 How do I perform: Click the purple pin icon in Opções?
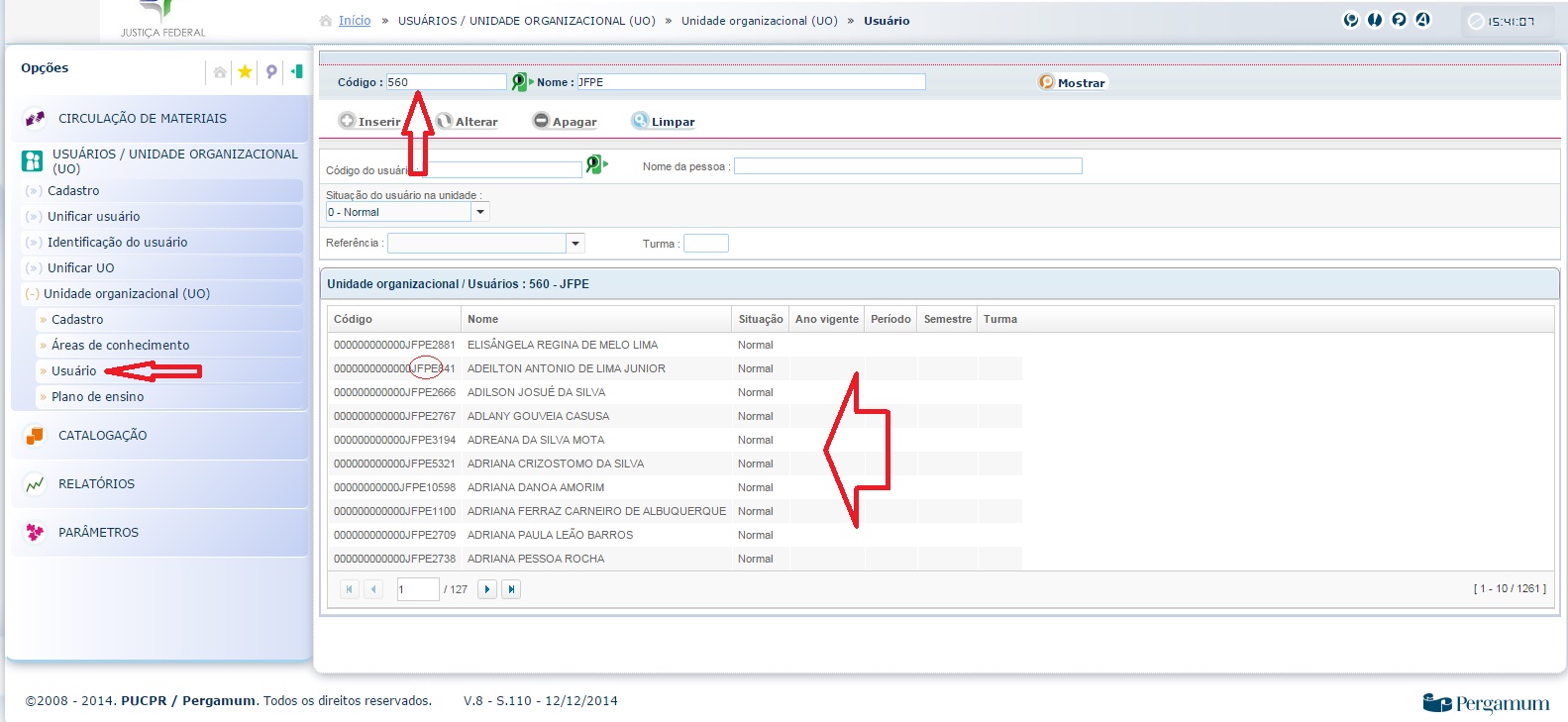point(271,71)
